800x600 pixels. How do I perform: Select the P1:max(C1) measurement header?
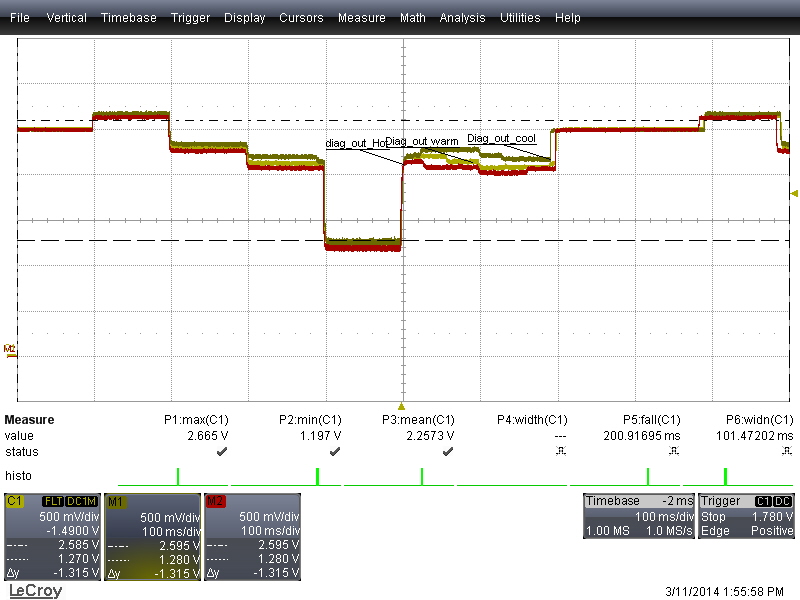[x=196, y=420]
